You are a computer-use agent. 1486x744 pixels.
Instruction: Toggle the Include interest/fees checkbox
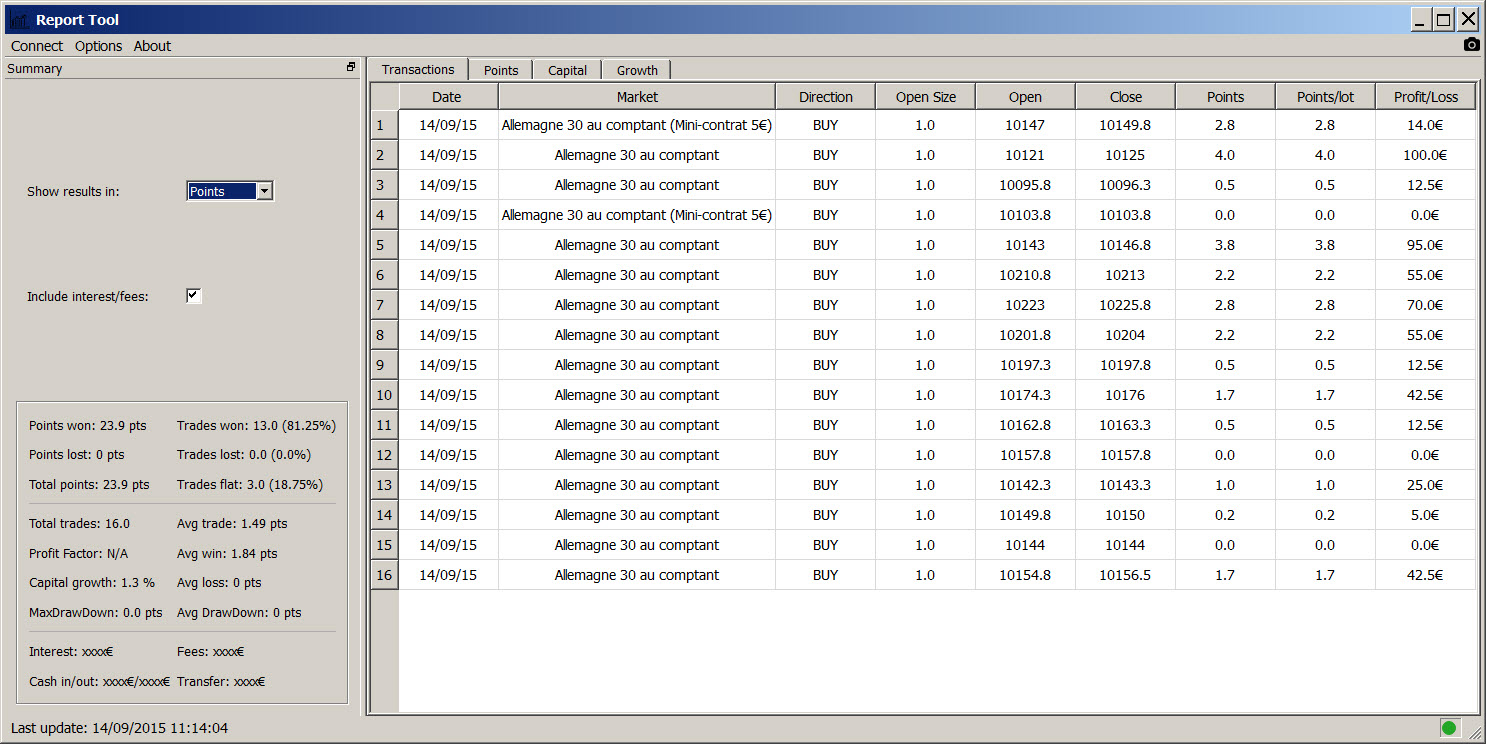[194, 296]
